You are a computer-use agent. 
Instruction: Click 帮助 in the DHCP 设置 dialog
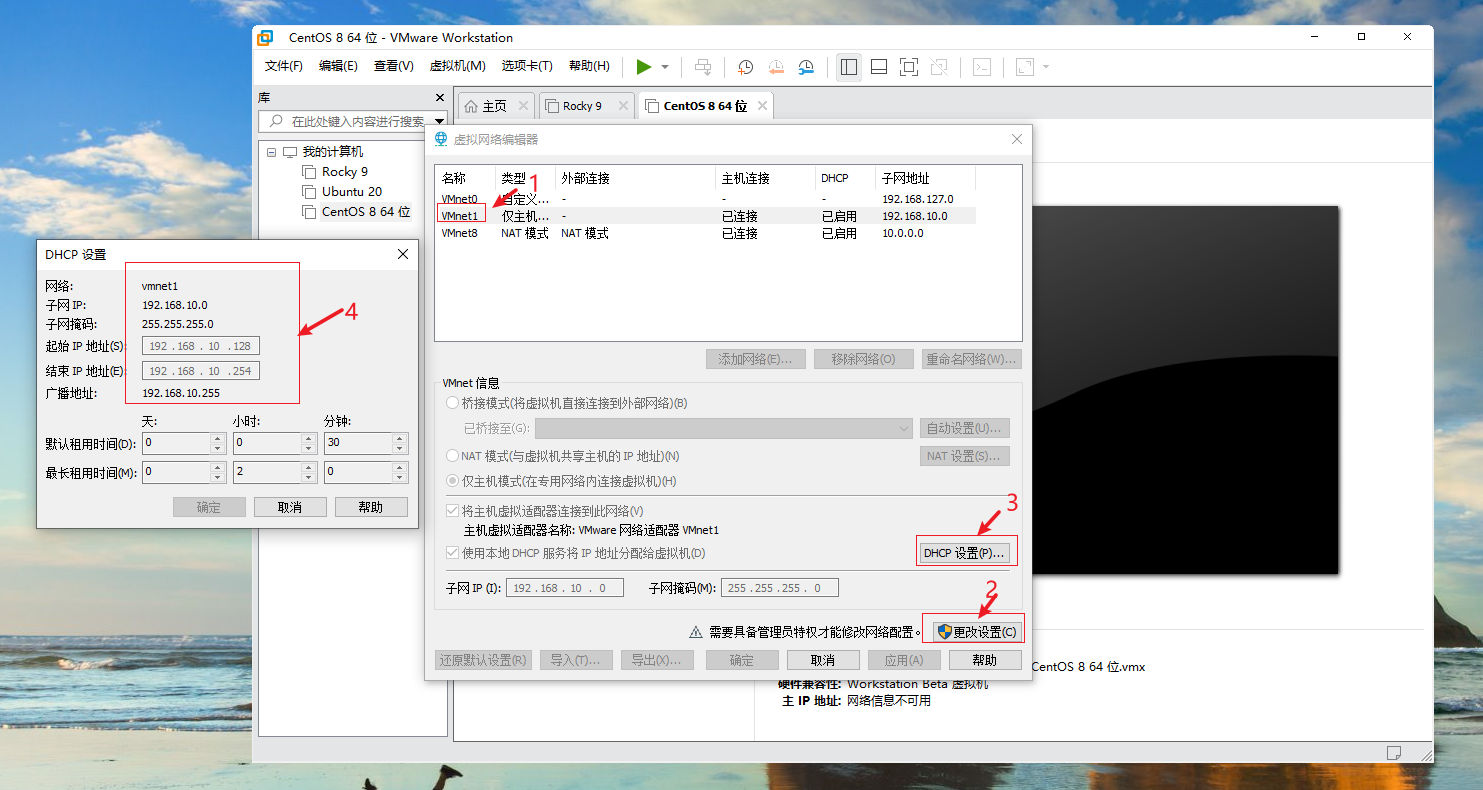(371, 507)
